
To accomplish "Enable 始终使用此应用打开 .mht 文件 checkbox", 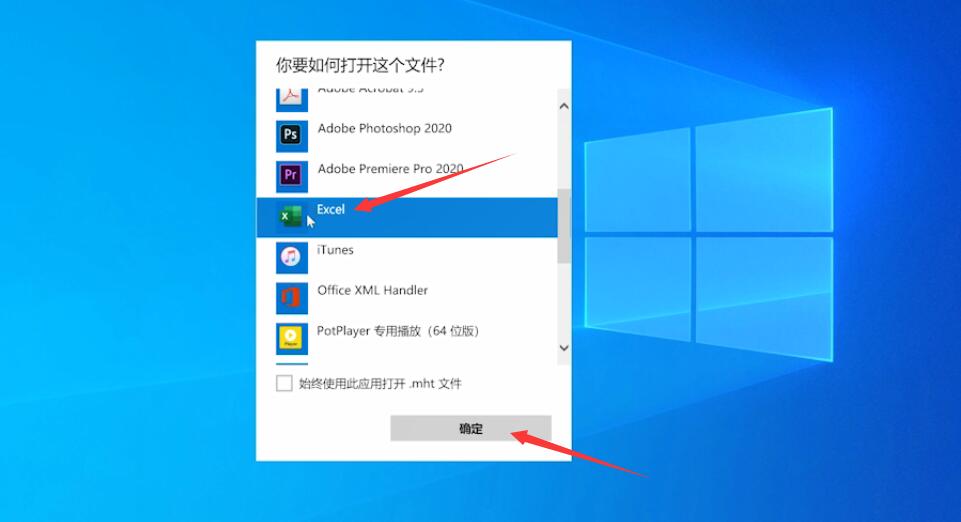I will 284,384.
